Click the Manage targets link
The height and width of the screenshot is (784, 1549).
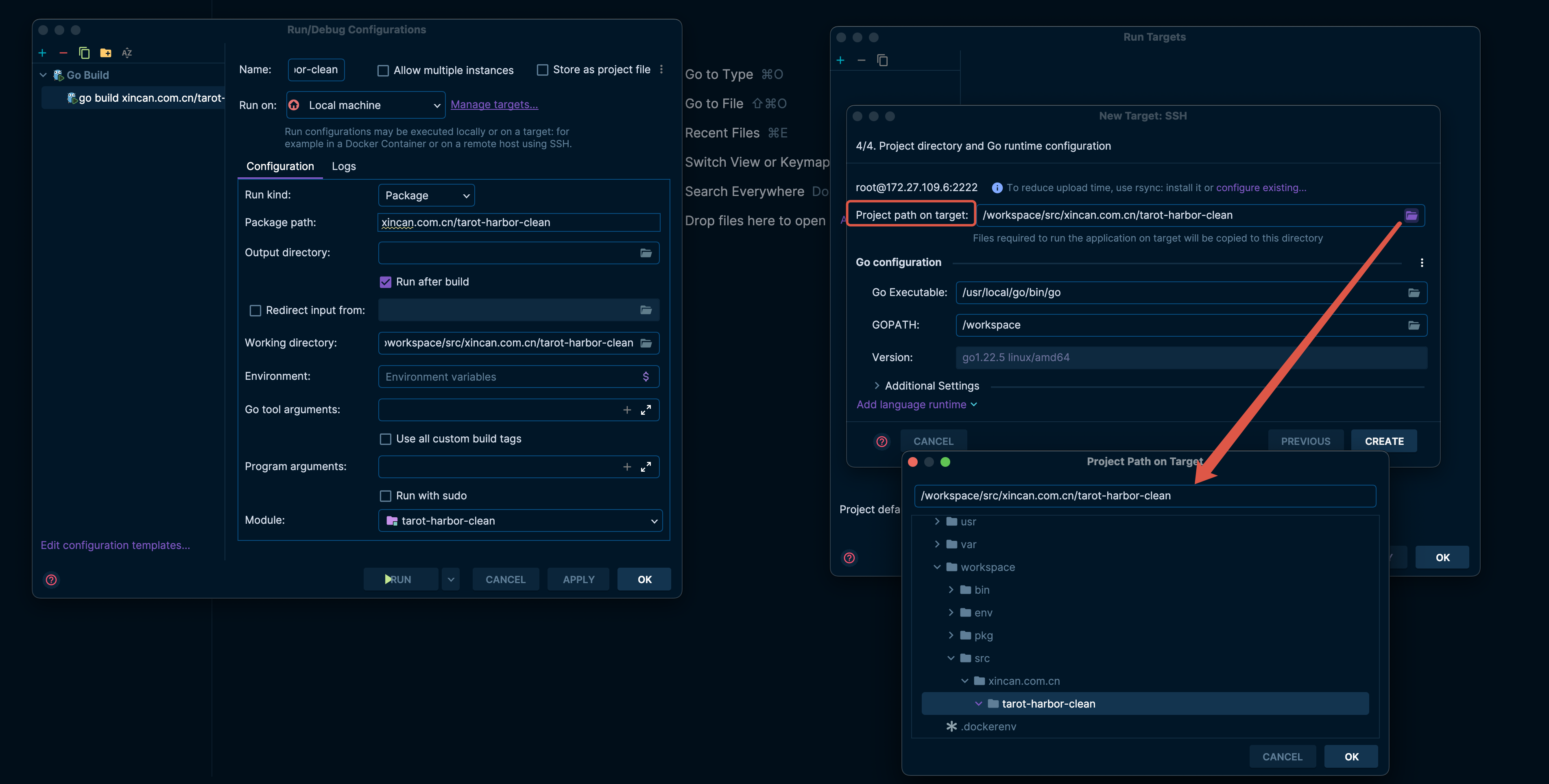(494, 105)
